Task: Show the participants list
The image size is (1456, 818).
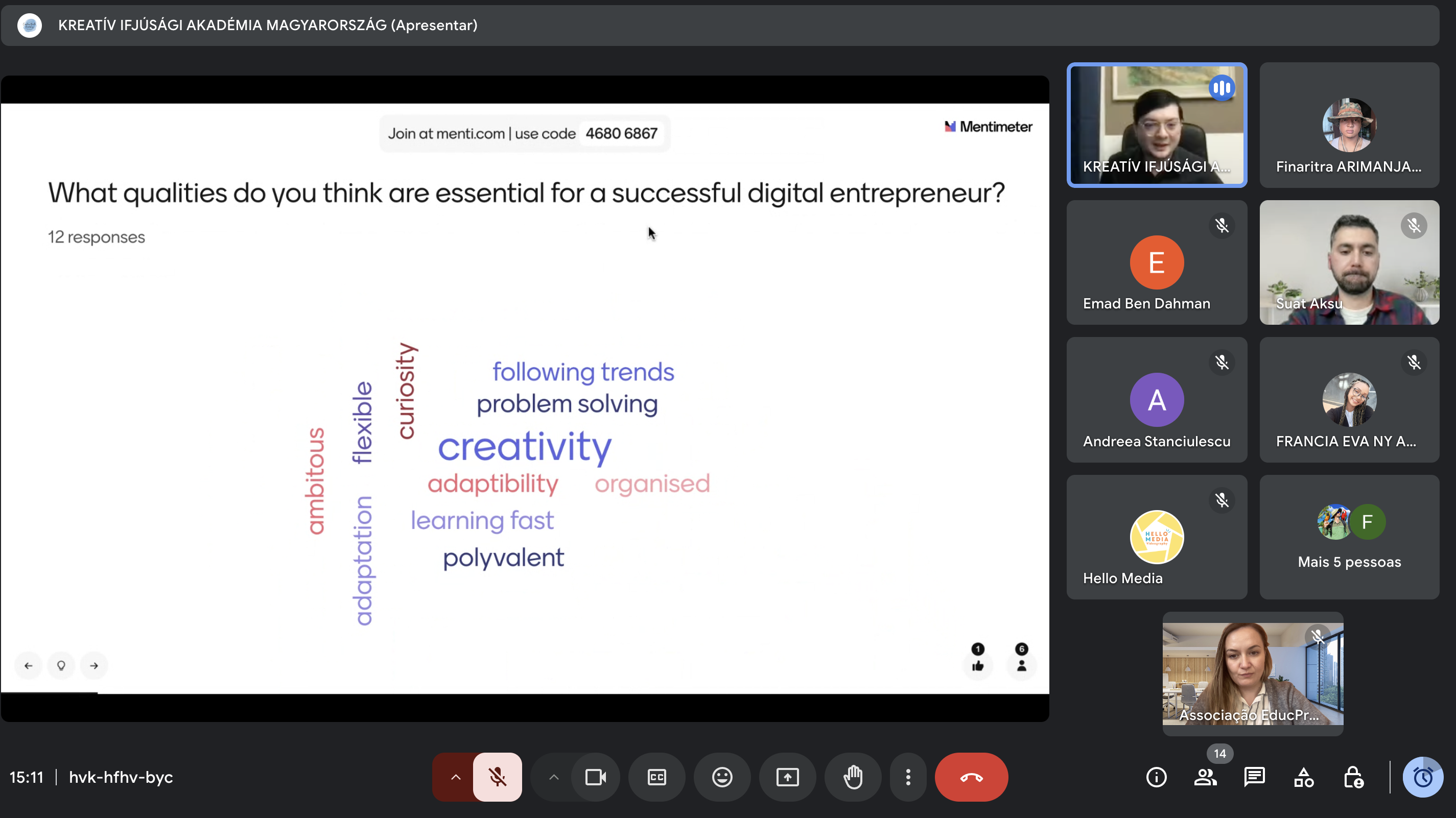Action: point(1205,777)
